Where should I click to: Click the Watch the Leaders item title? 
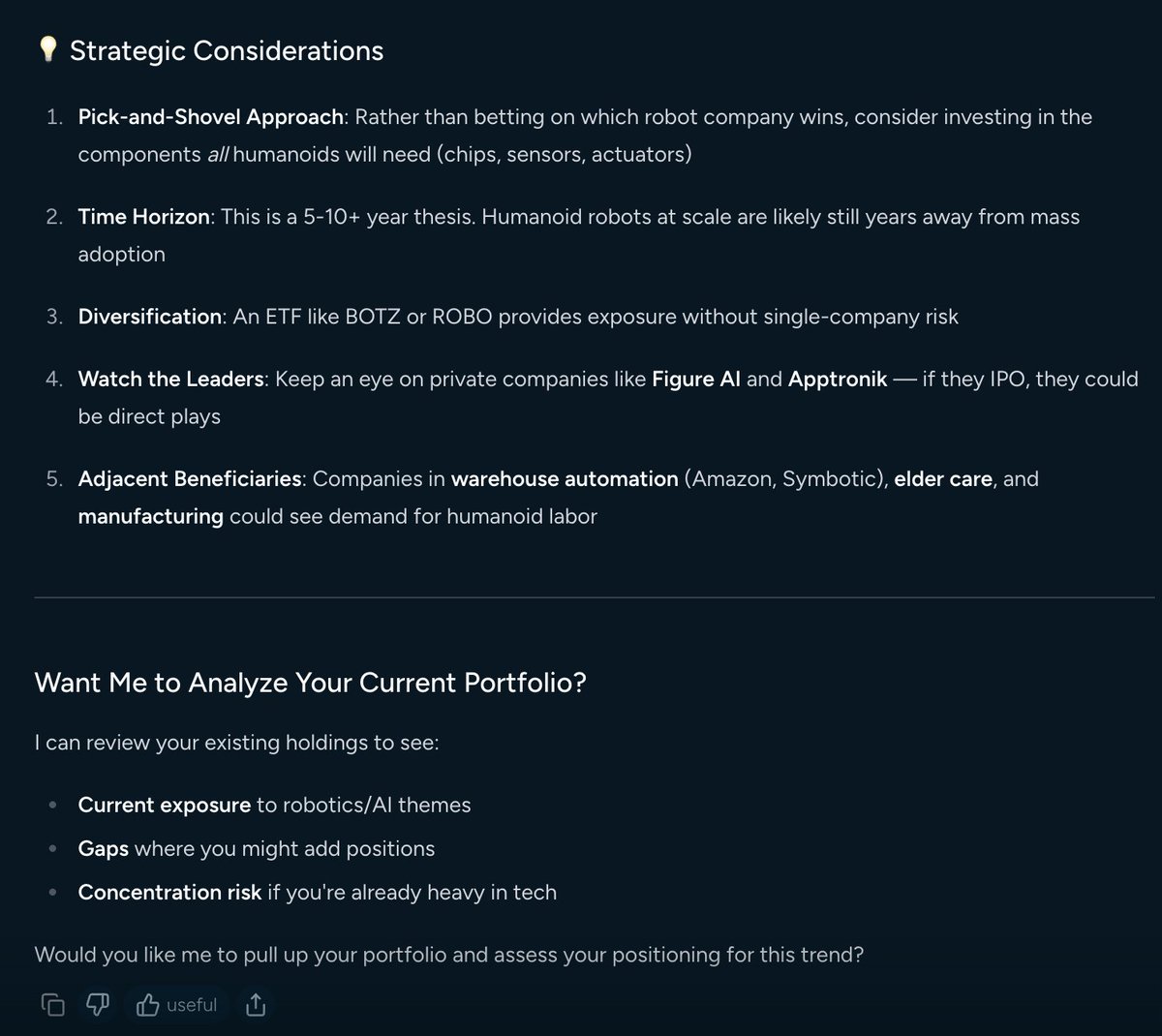(170, 379)
